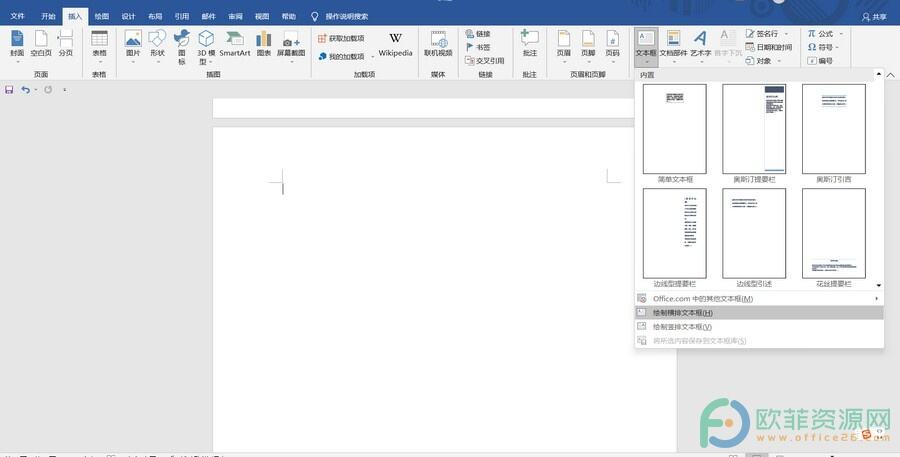Add a bookmark (书签)

point(478,47)
